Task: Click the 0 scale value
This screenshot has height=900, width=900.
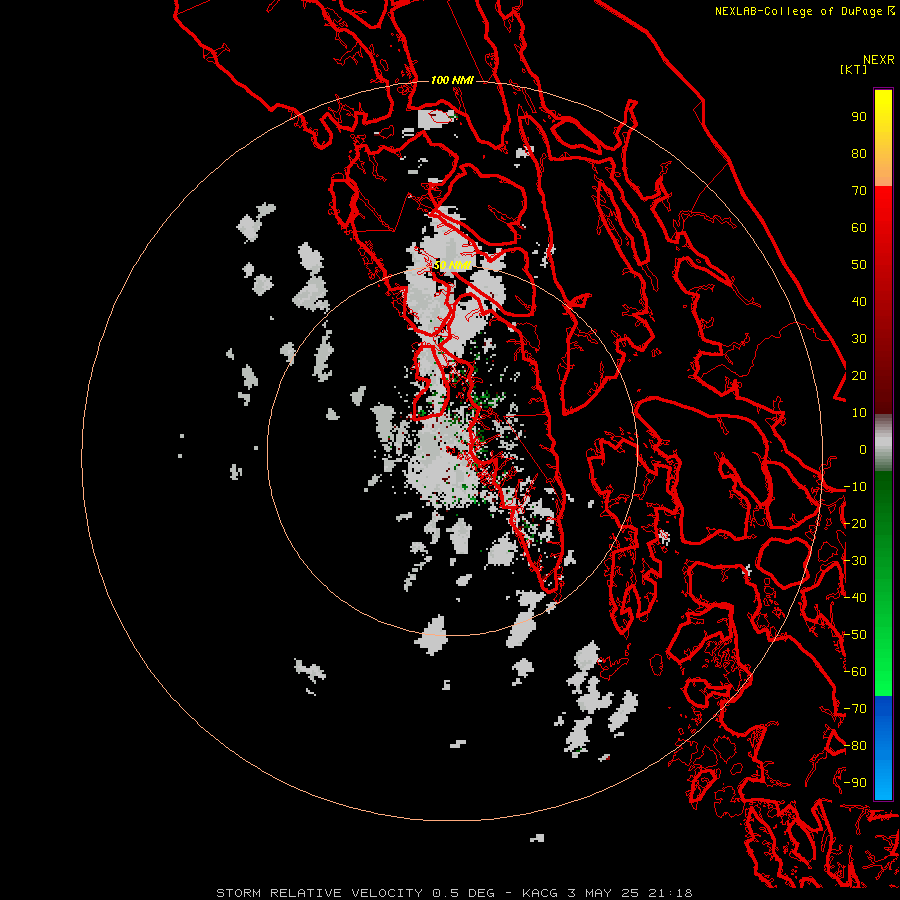Action: click(863, 450)
